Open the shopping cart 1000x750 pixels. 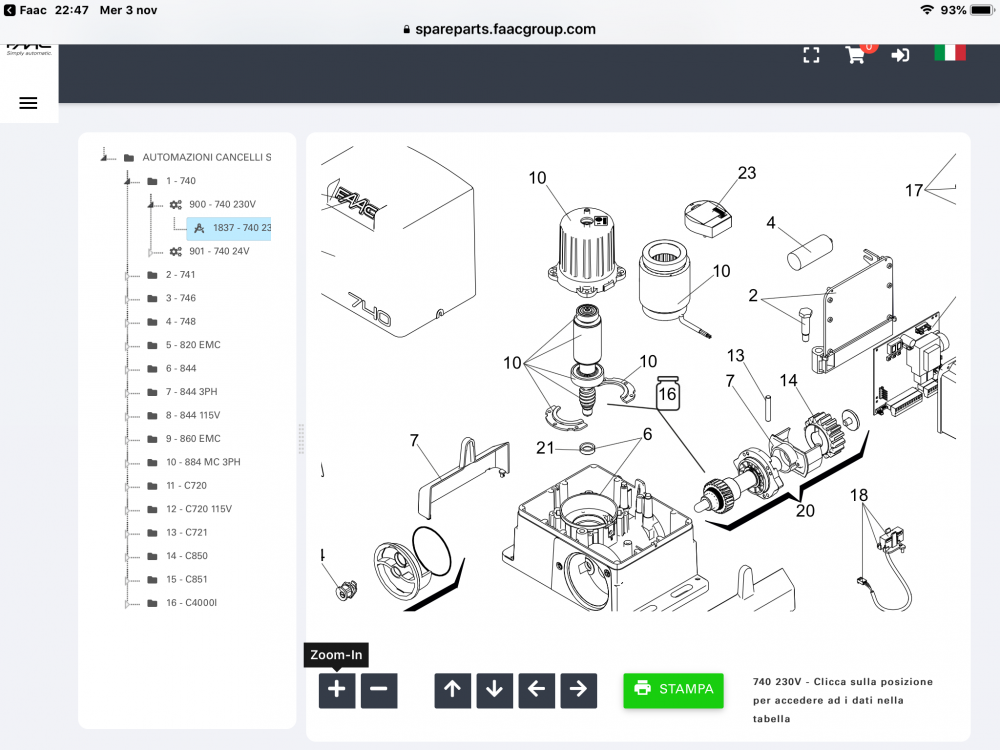pos(855,55)
